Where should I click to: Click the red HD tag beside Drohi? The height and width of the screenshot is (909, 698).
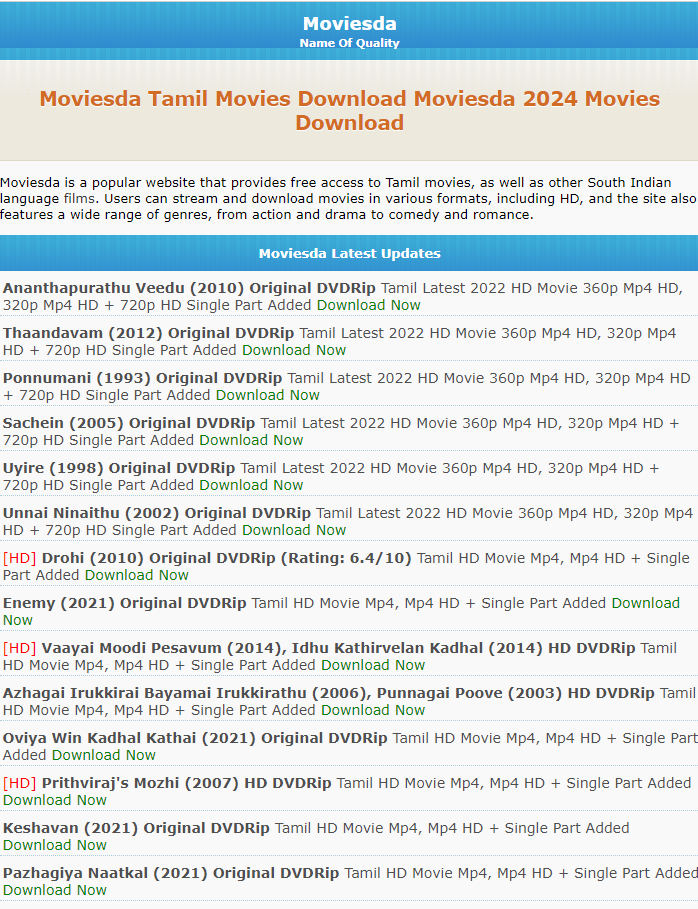(19, 558)
